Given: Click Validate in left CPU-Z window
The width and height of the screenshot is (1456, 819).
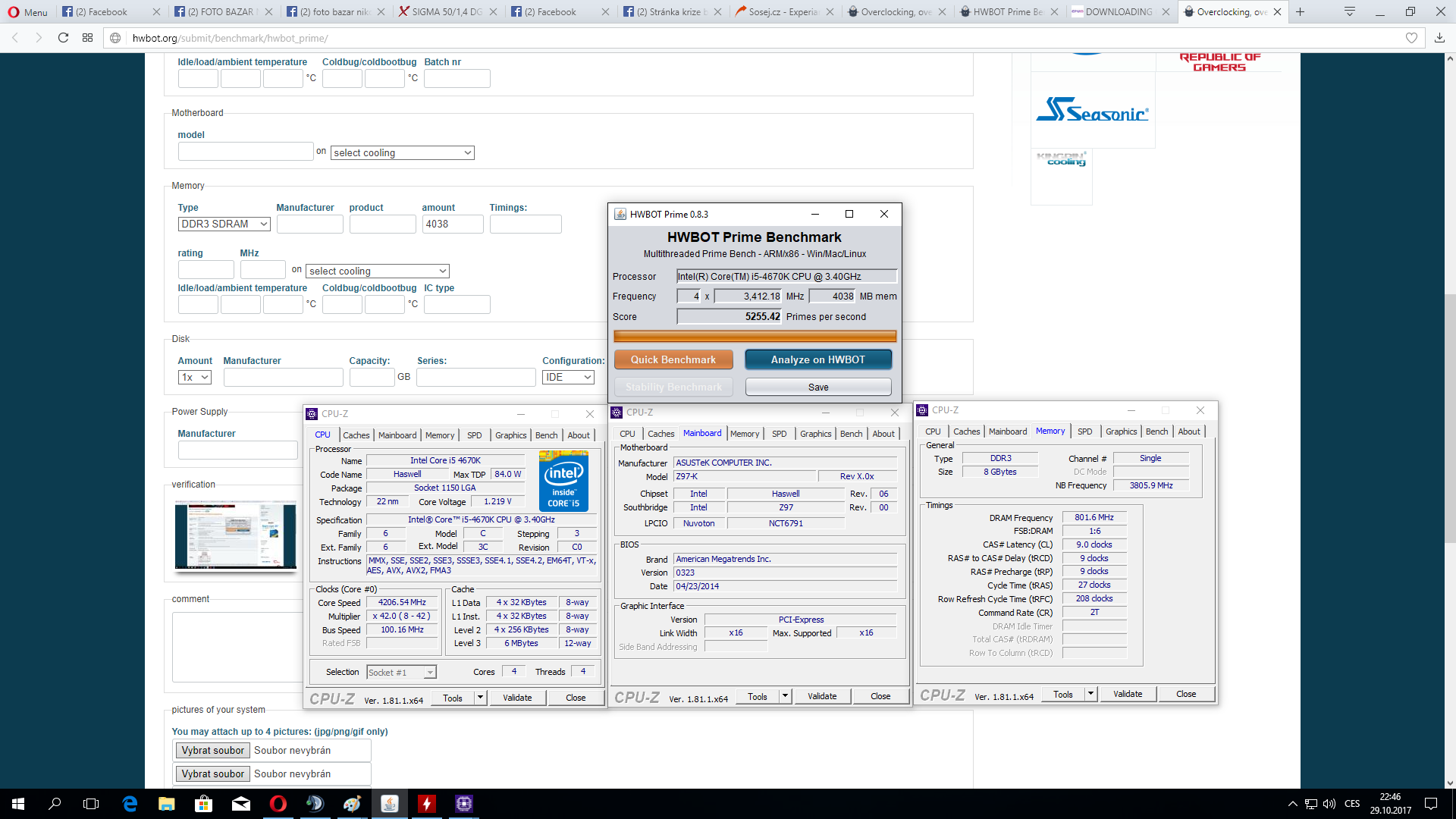Looking at the screenshot, I should point(517,698).
